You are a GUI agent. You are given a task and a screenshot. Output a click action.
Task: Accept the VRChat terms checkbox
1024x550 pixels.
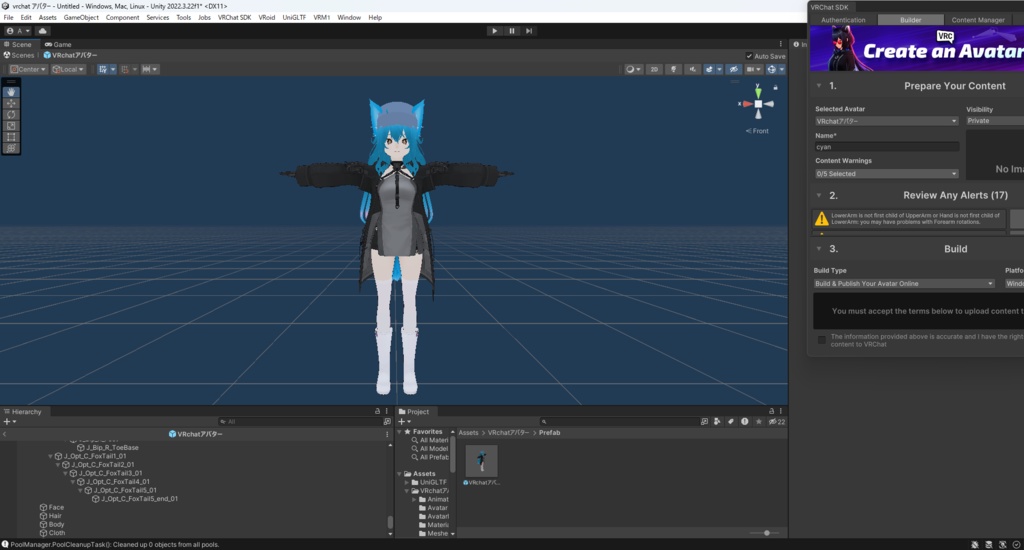822,340
